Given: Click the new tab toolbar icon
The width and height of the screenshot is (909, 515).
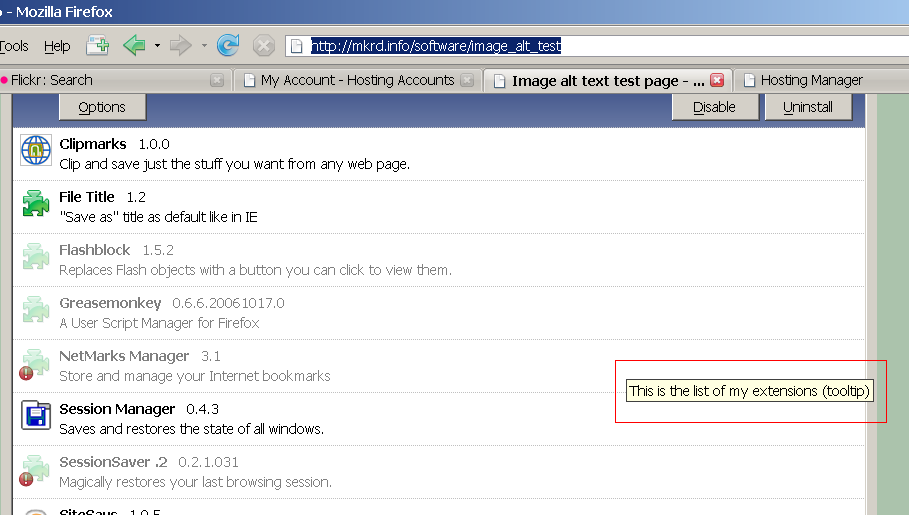Looking at the screenshot, I should [97, 45].
